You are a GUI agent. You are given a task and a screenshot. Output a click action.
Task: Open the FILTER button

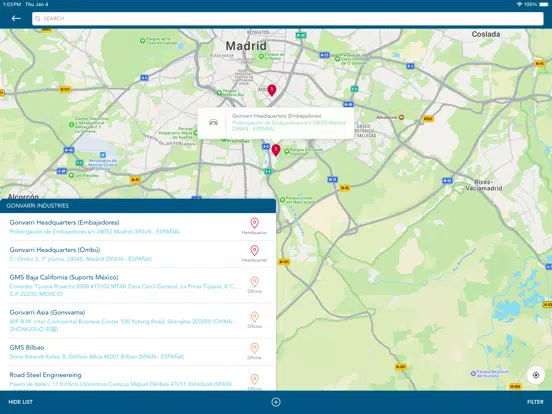click(x=535, y=402)
